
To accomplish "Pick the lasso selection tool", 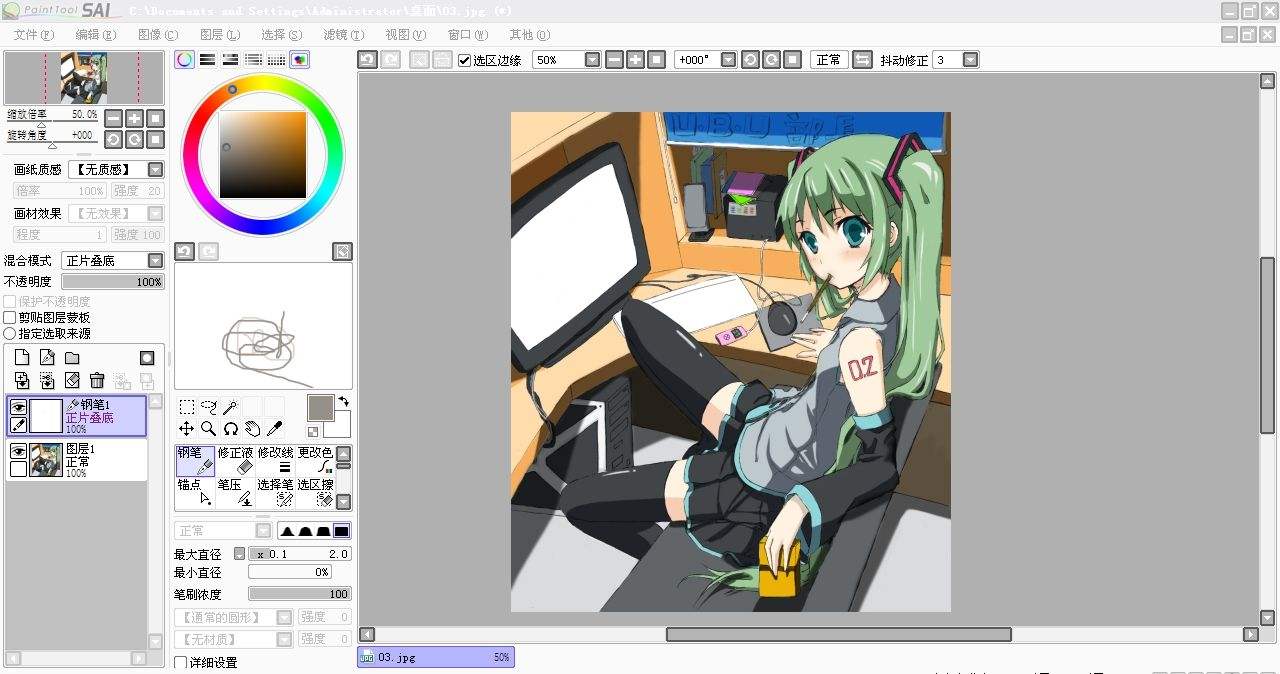I will click(x=208, y=407).
